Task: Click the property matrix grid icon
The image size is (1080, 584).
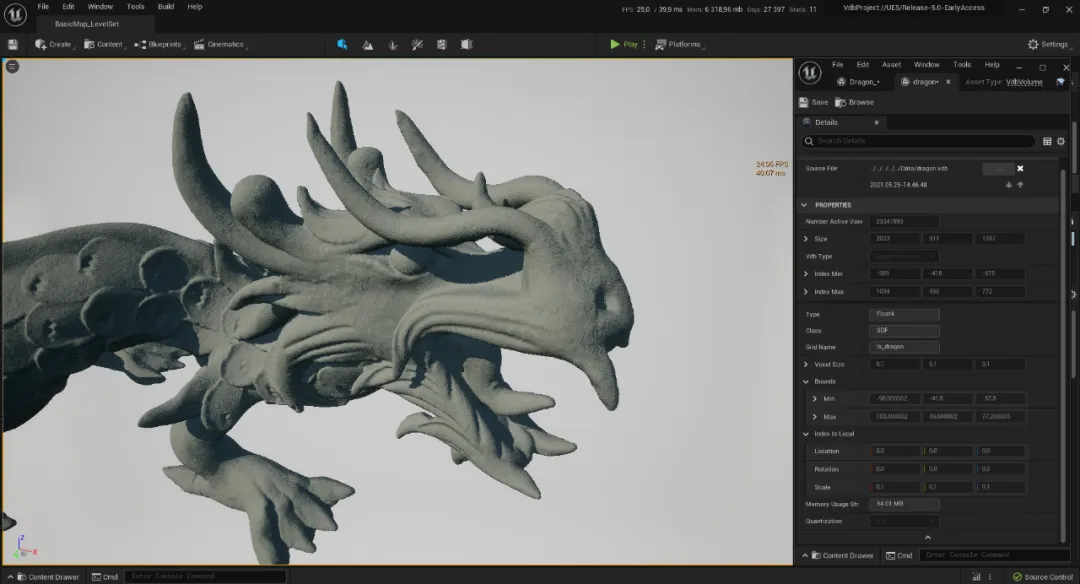Action: pyautogui.click(x=1047, y=141)
